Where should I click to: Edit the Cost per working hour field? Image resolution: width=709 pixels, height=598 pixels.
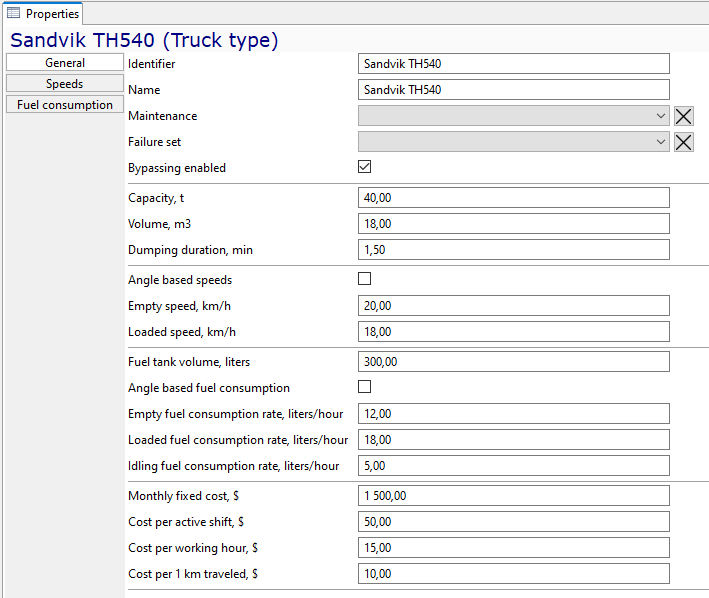(514, 548)
